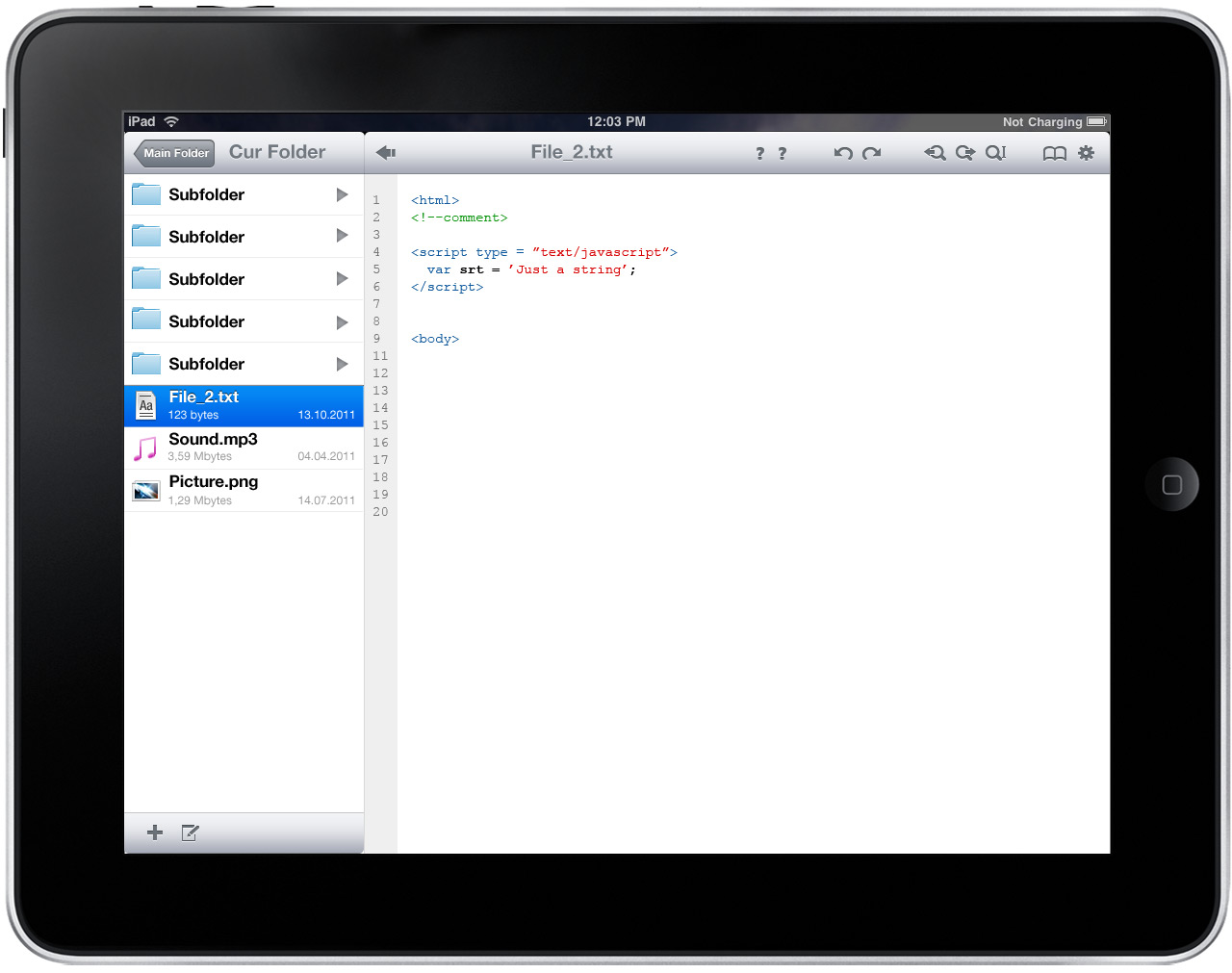
Task: Tap the 12:03 PM clock in status bar
Action: [x=616, y=121]
